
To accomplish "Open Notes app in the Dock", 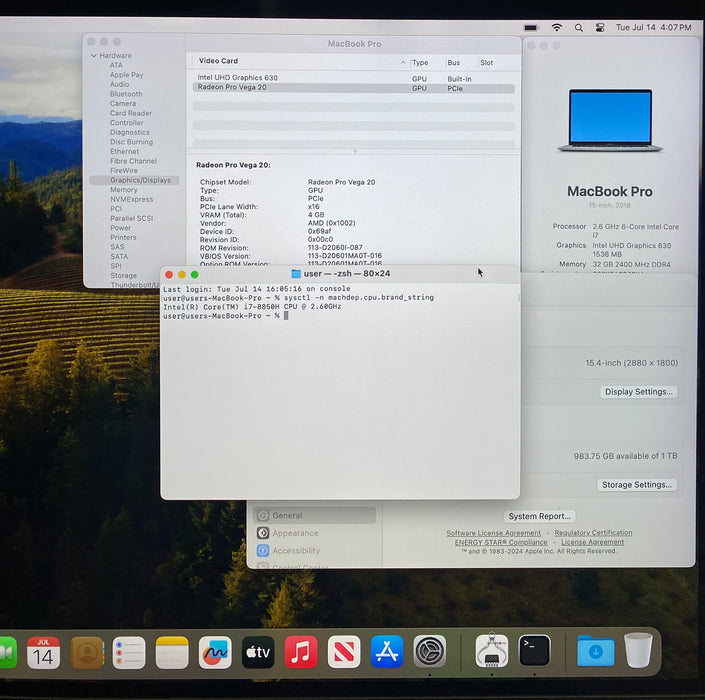I will tap(172, 652).
